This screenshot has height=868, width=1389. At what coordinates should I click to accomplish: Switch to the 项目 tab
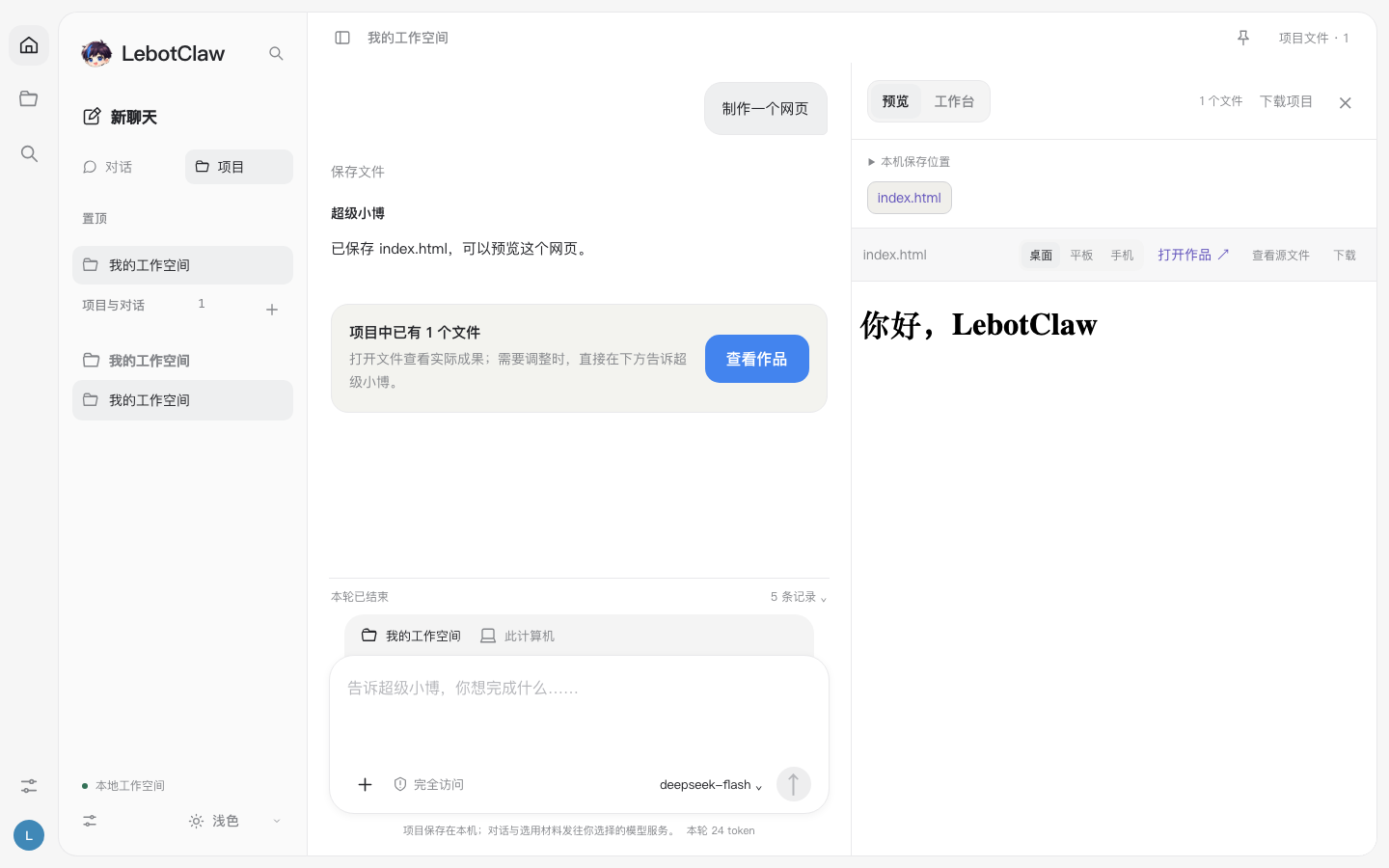pyautogui.click(x=239, y=167)
